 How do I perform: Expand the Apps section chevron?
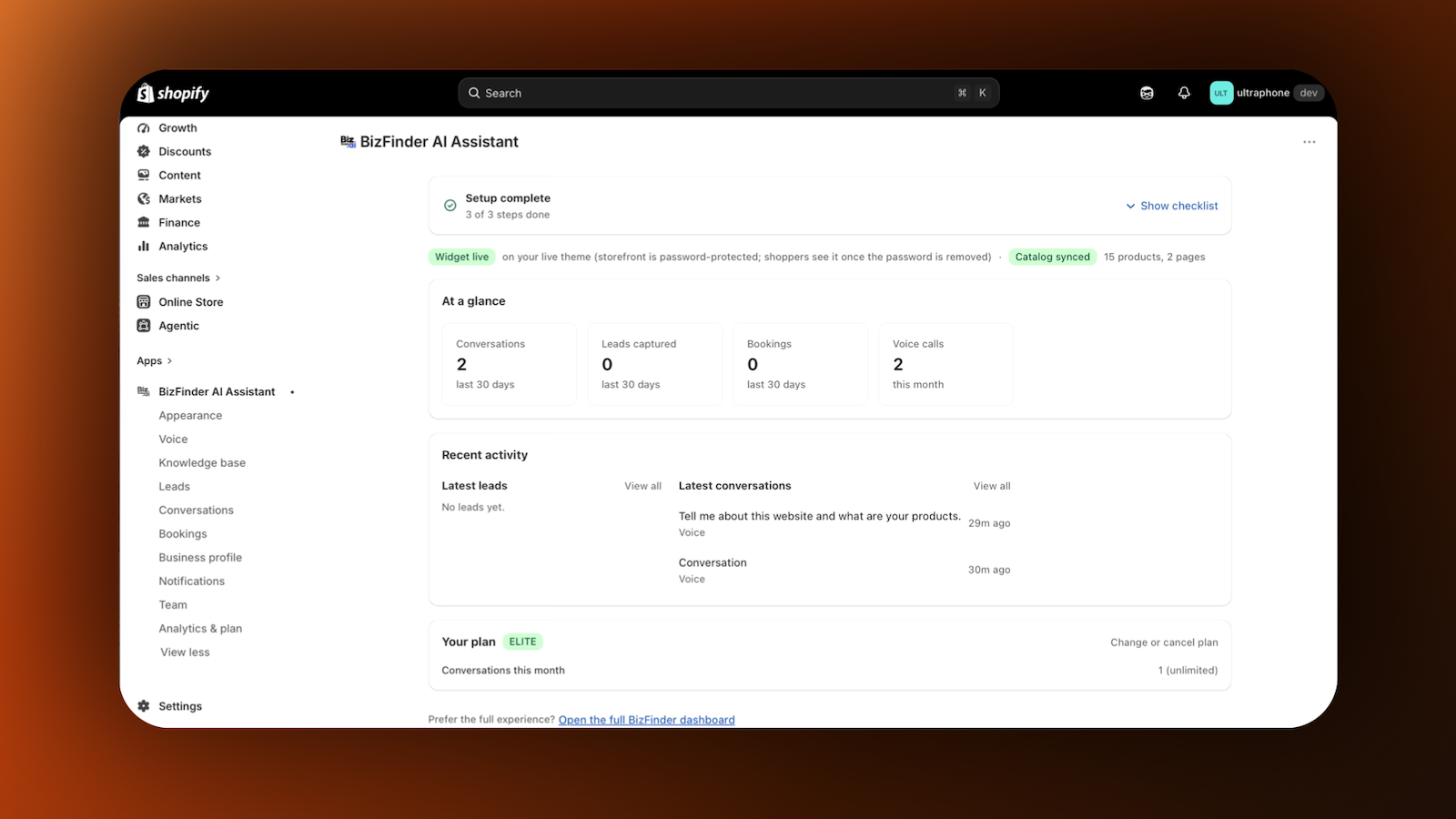[169, 361]
